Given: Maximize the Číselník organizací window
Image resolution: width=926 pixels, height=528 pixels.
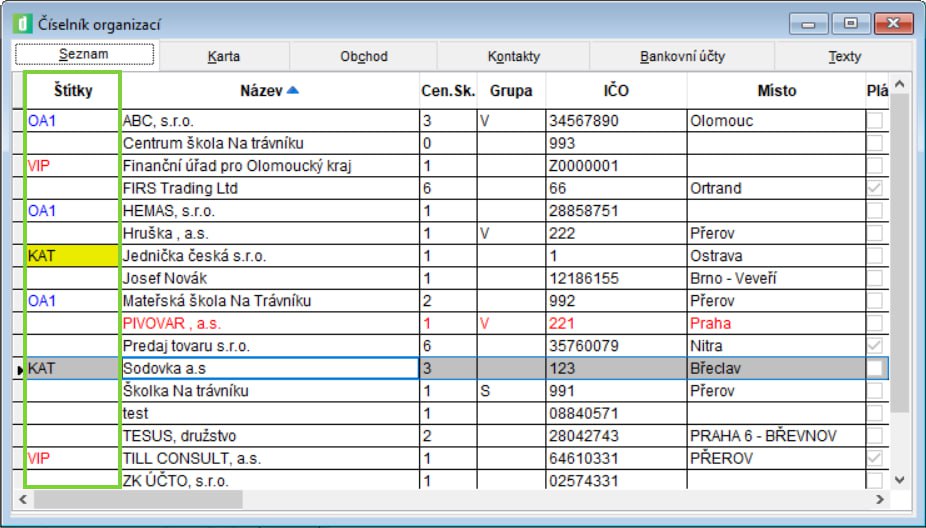Looking at the screenshot, I should click(x=851, y=23).
